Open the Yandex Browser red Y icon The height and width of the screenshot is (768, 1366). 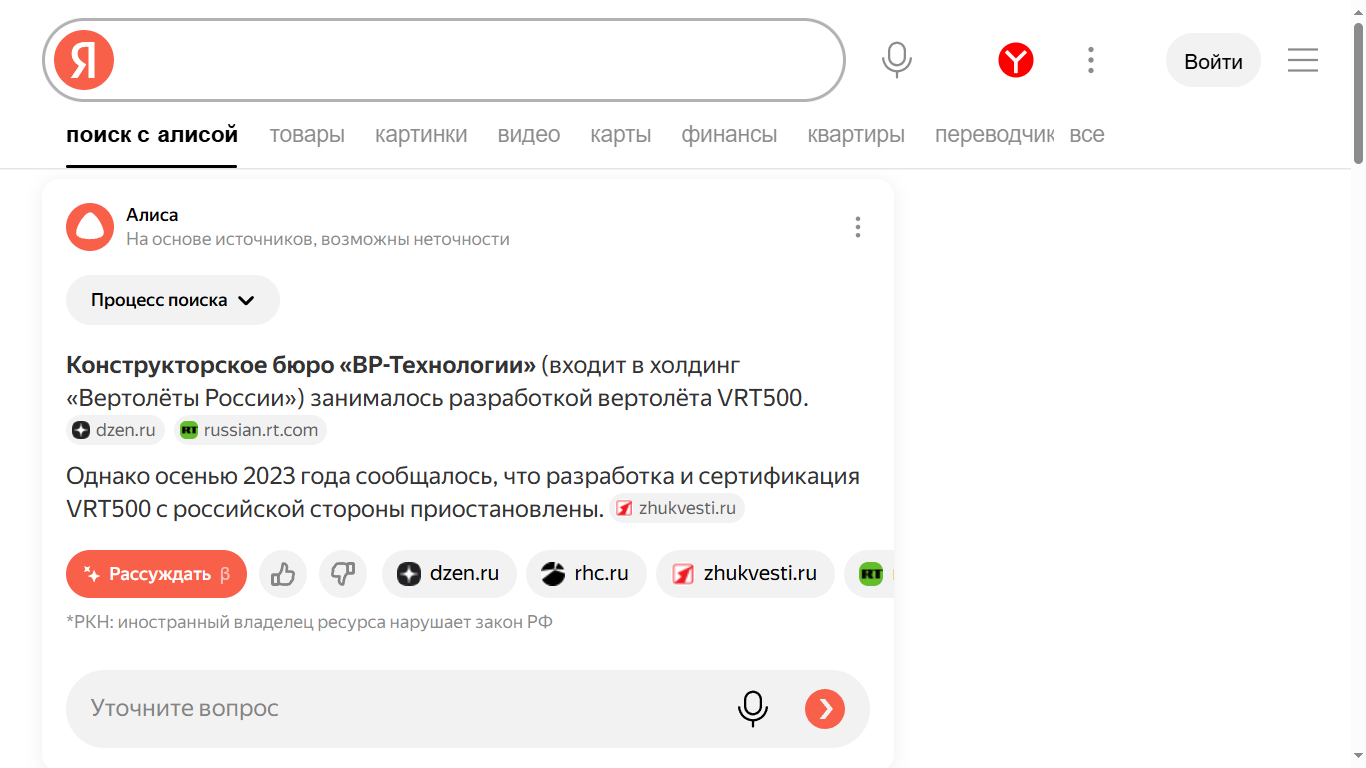(1016, 61)
